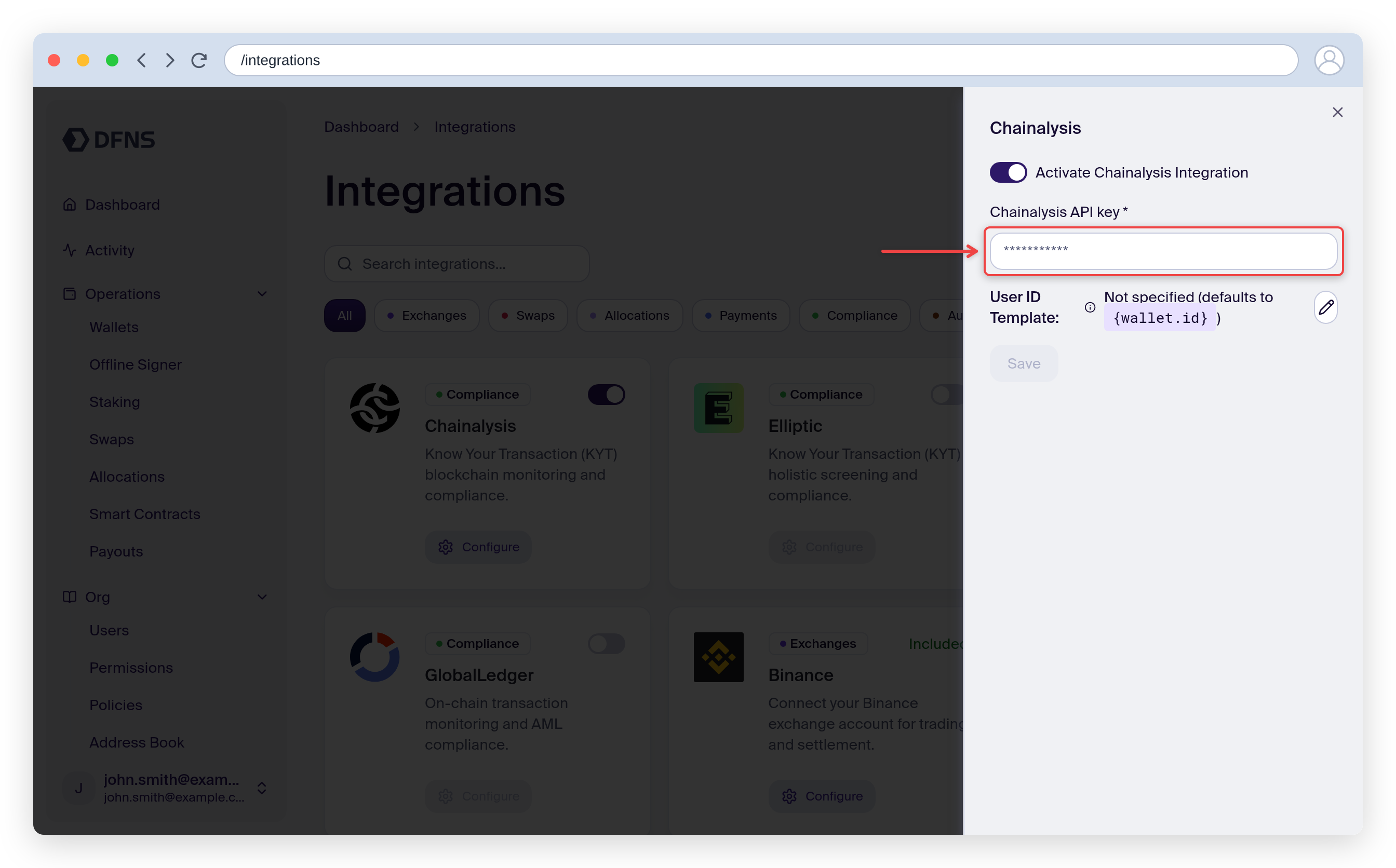Close the Chainalysis side panel
The height and width of the screenshot is (868, 1396).
coord(1337,113)
